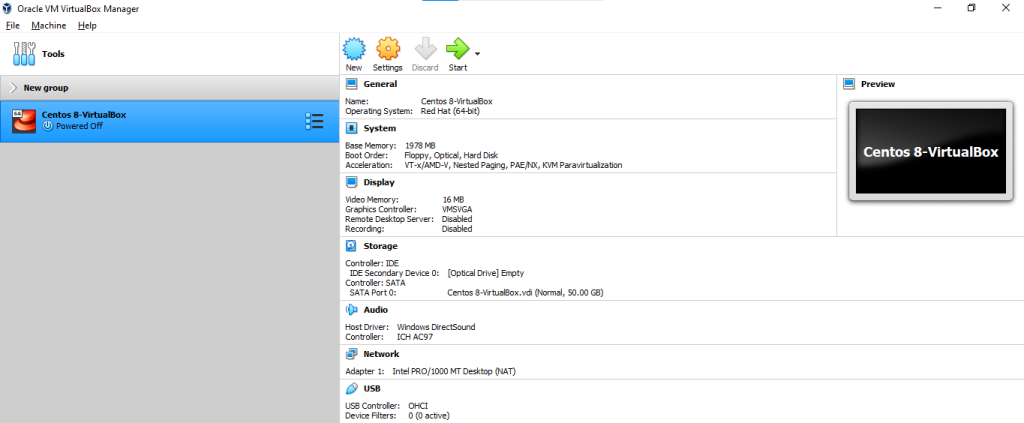Click the Floppy, Optical, Hard Disk boot order
Screen dimensions: 1024x423
451,155
